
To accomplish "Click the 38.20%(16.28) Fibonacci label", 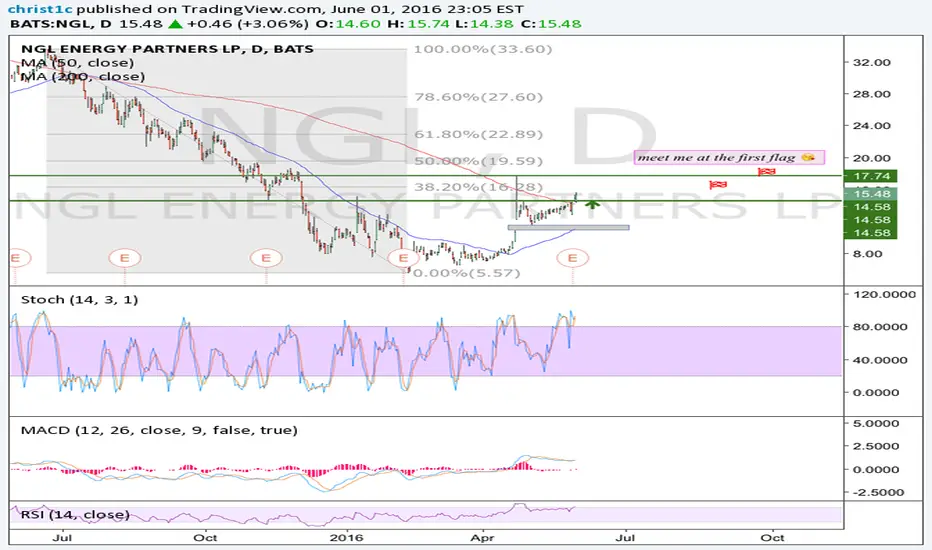I will pos(478,187).
